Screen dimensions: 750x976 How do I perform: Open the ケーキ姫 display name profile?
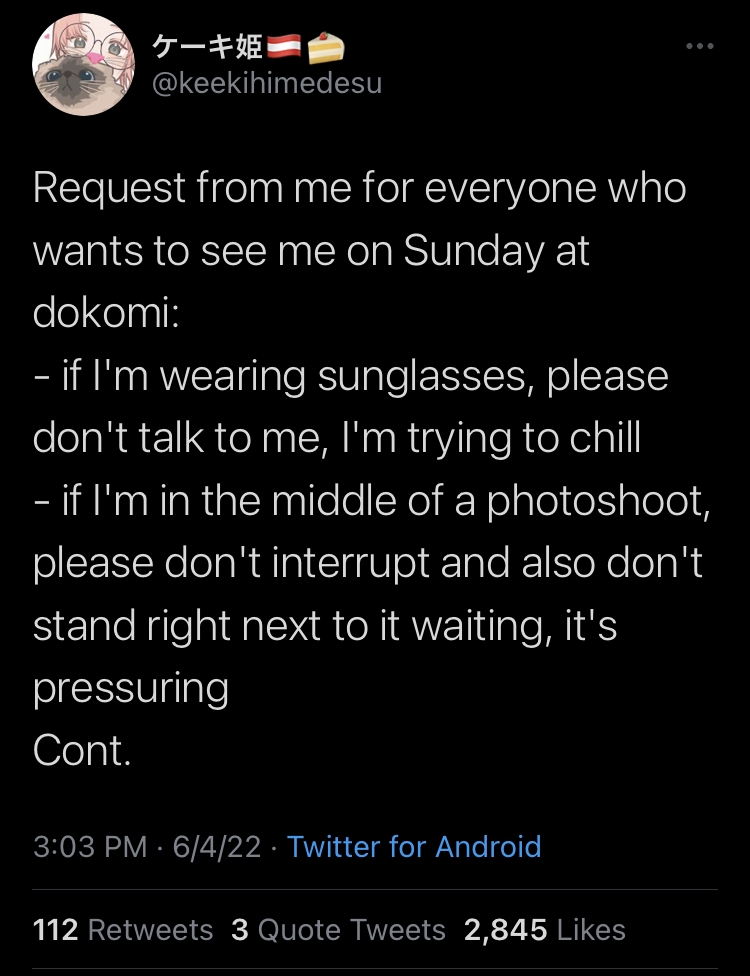206,47
